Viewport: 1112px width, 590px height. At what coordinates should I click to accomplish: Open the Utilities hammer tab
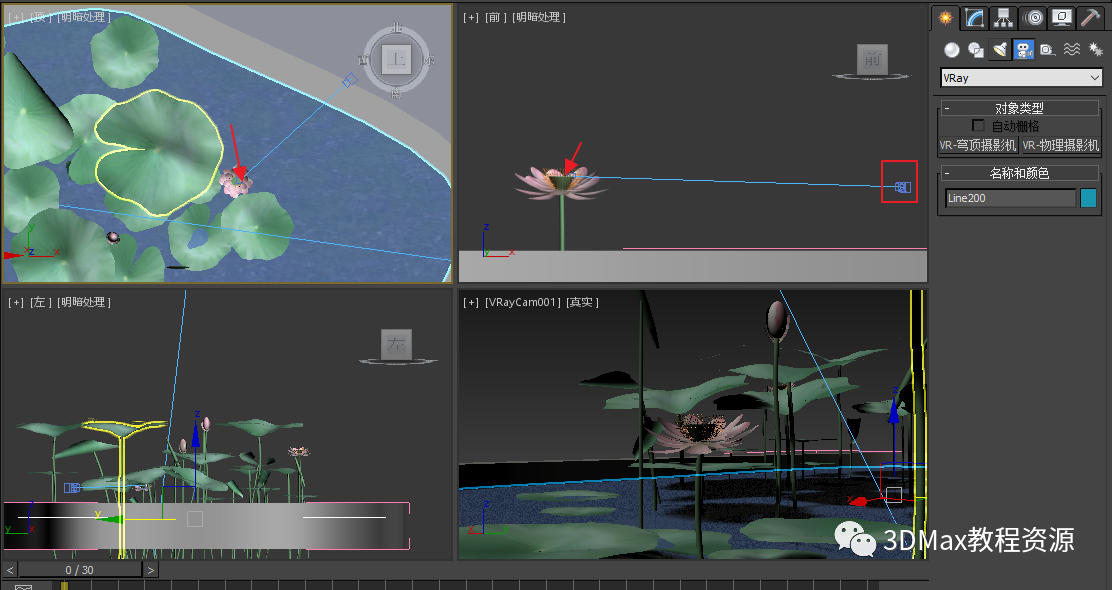(x=1090, y=18)
